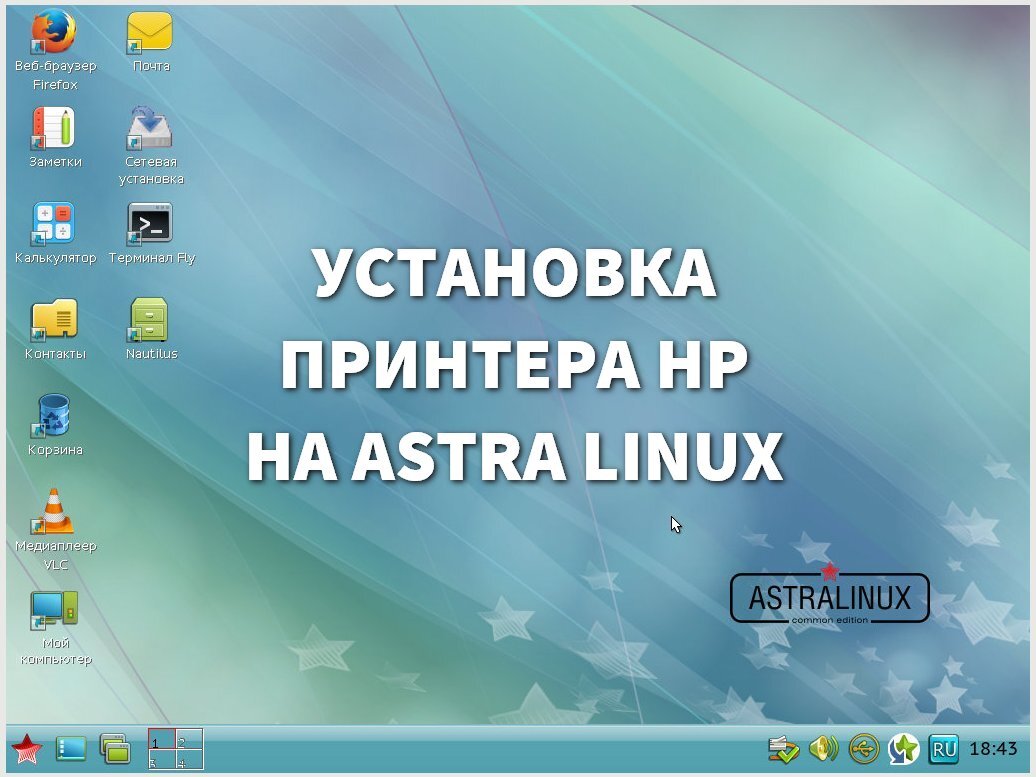Click the Мой компьютер label text
The width and height of the screenshot is (1036, 777).
pos(56,651)
